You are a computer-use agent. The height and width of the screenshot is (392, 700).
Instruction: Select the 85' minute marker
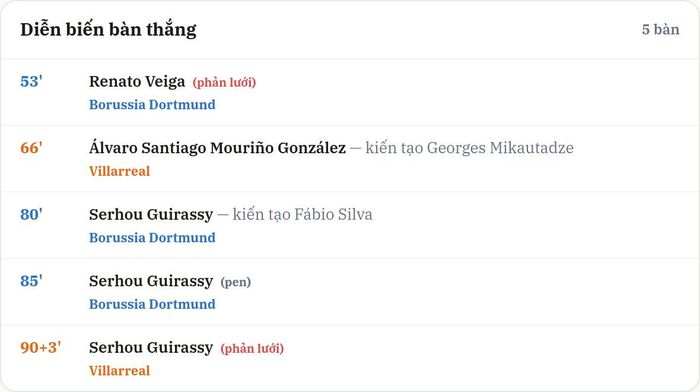click(31, 281)
